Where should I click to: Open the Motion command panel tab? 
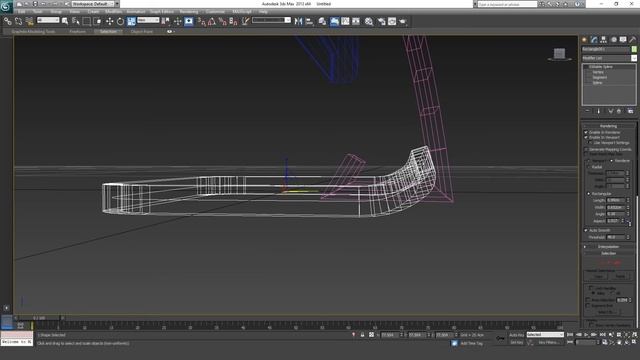point(613,40)
